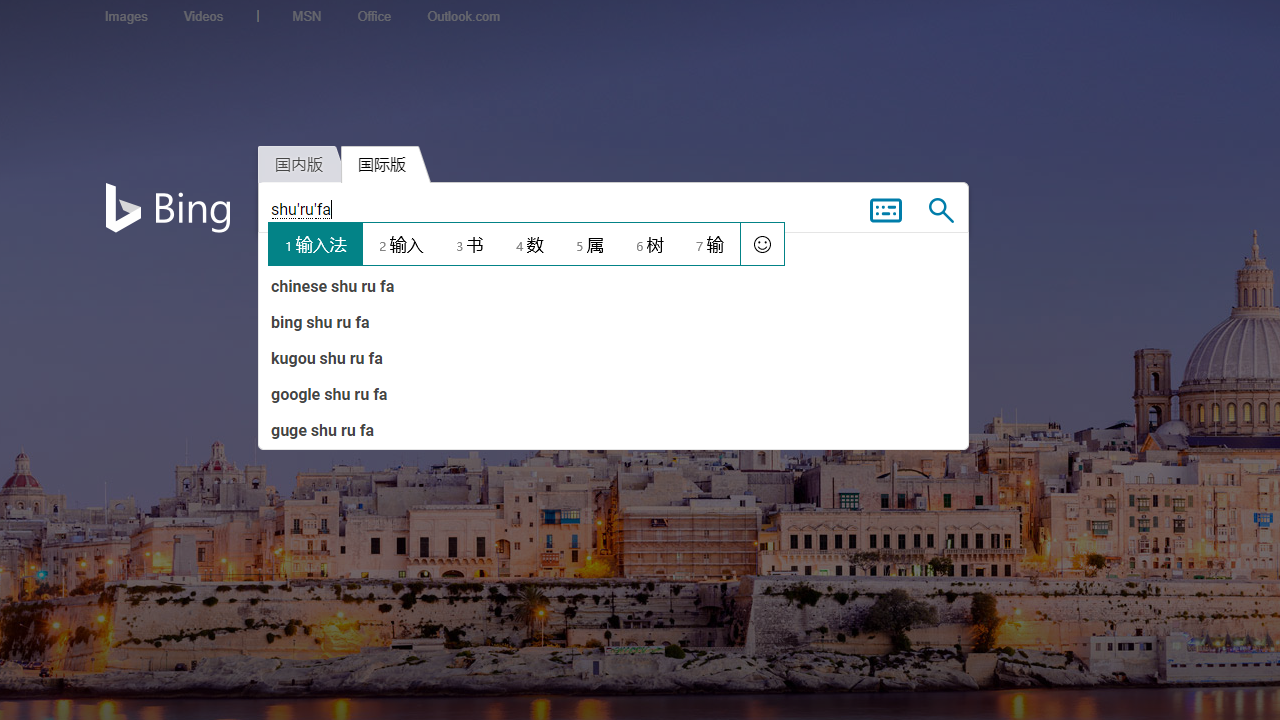1280x720 pixels.
Task: Switch to the 国内版 tab
Action: pyautogui.click(x=299, y=165)
